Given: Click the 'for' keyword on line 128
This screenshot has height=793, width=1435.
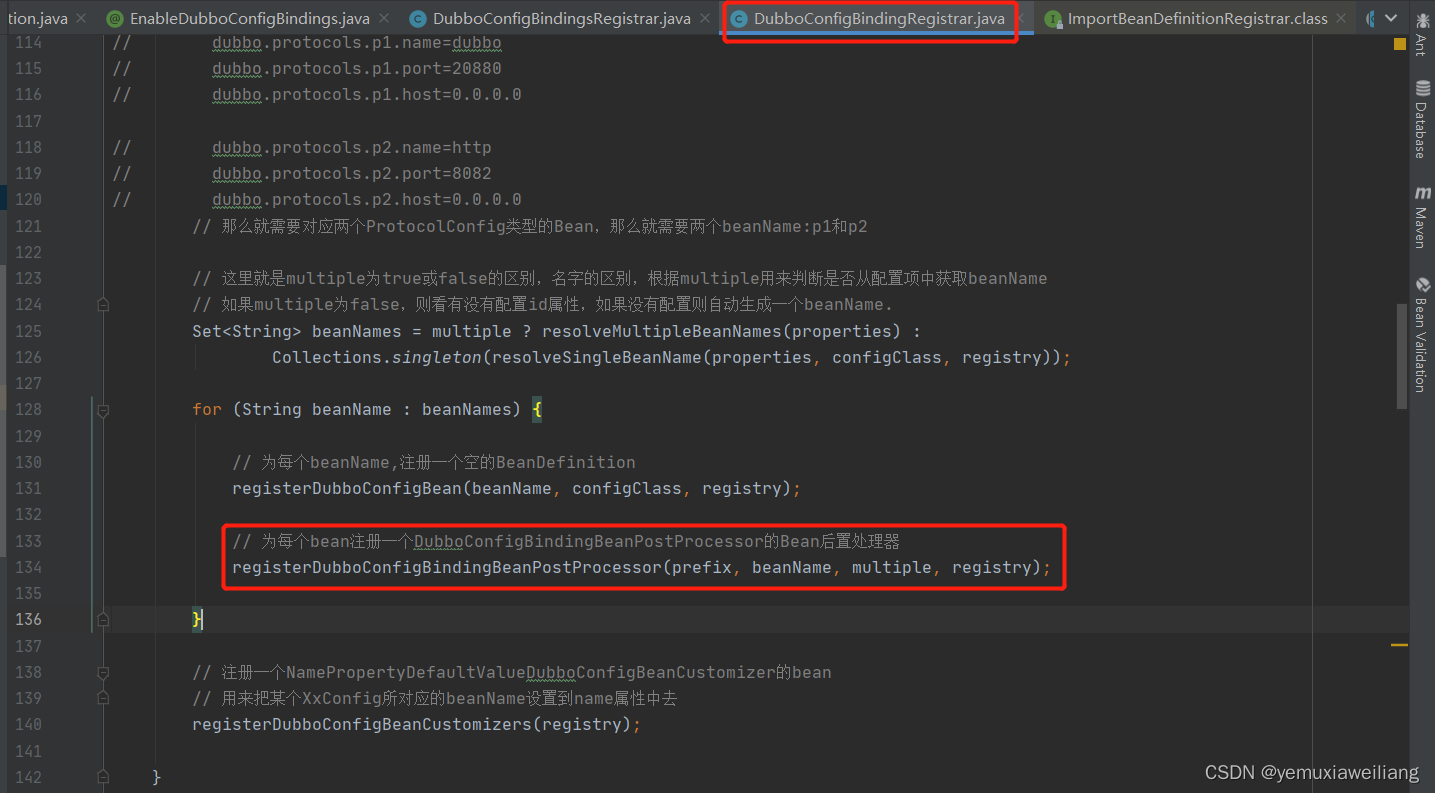Looking at the screenshot, I should 207,409.
